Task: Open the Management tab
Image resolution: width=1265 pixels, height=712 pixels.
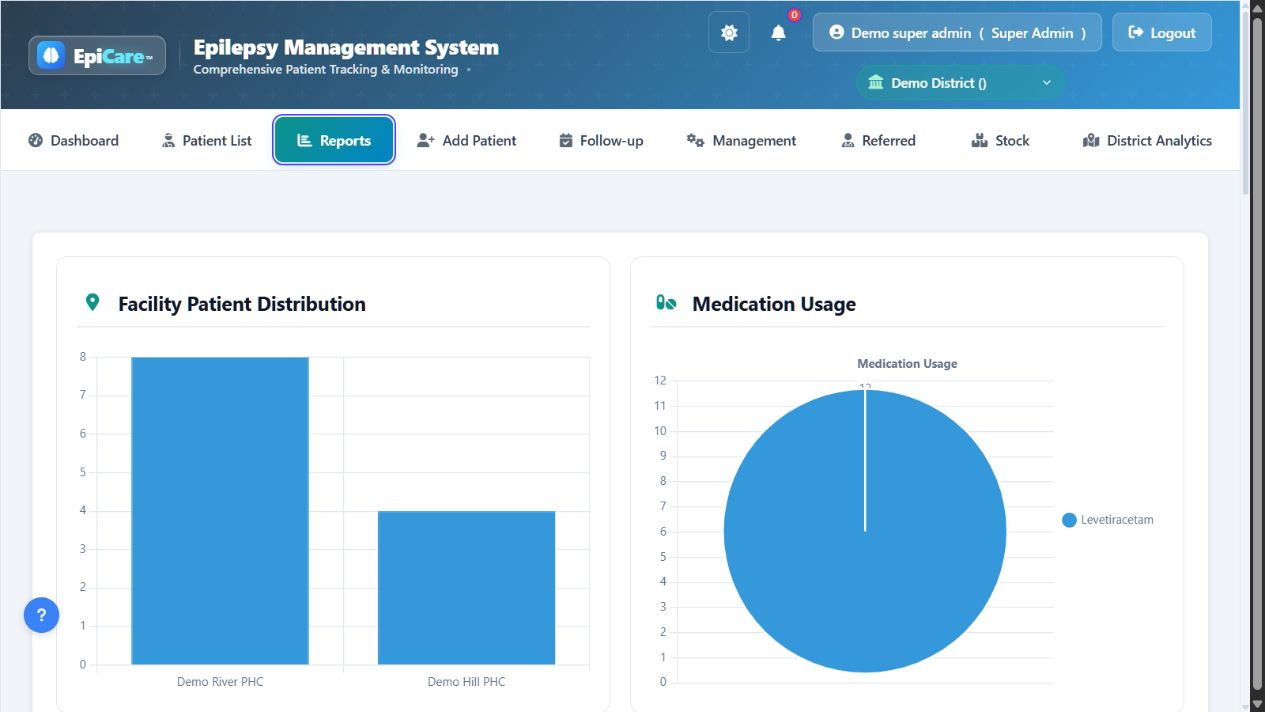Action: 741,140
